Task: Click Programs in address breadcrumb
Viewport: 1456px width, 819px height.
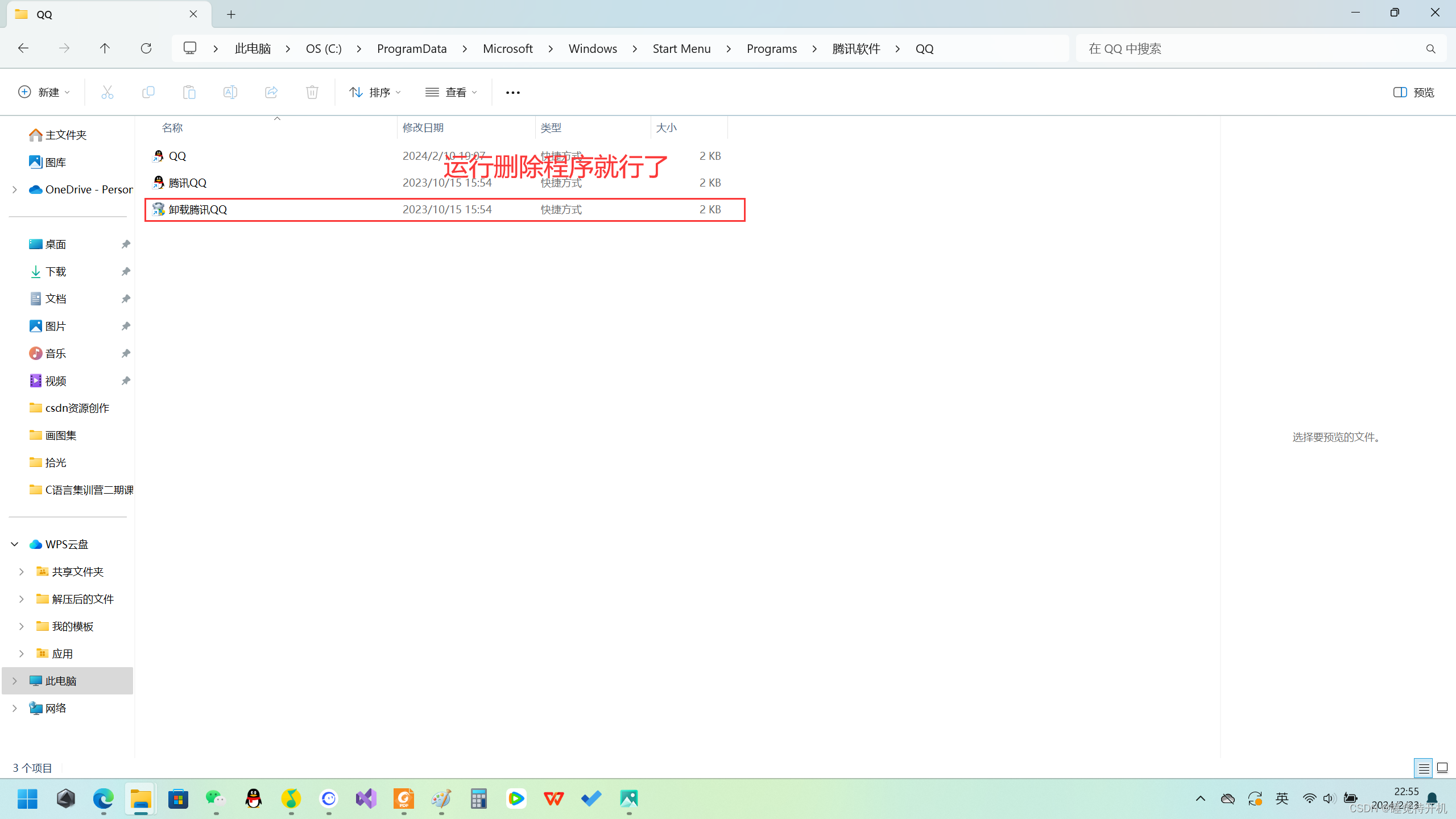Action: pyautogui.click(x=772, y=49)
